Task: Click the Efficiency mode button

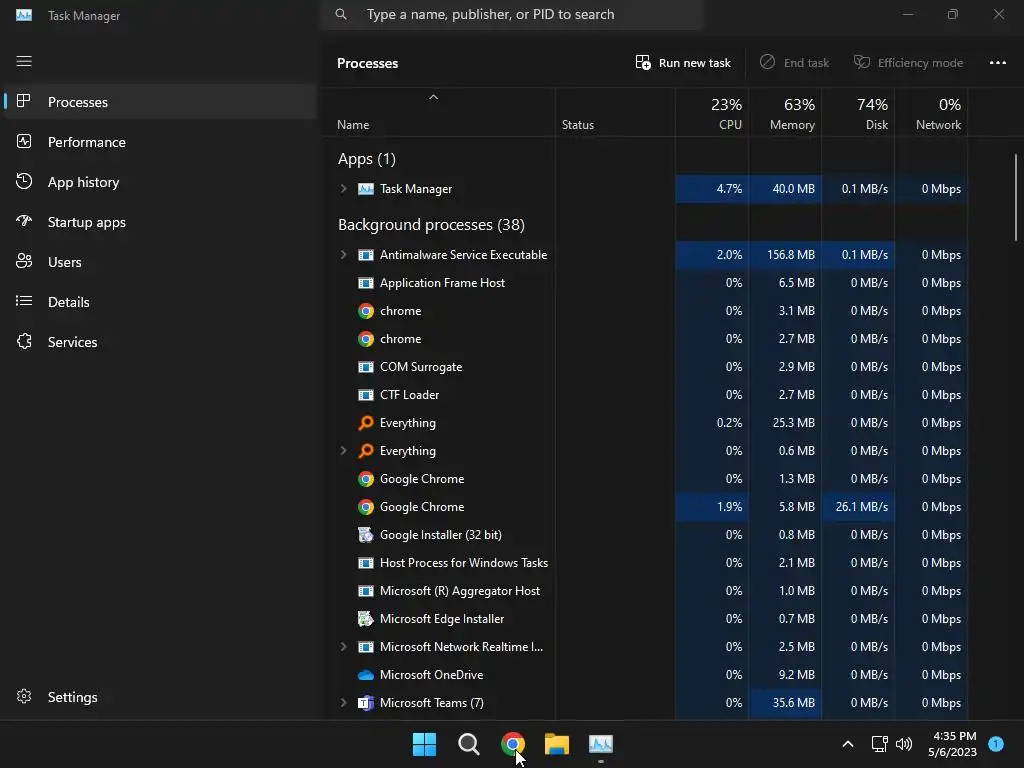Action: tap(908, 63)
